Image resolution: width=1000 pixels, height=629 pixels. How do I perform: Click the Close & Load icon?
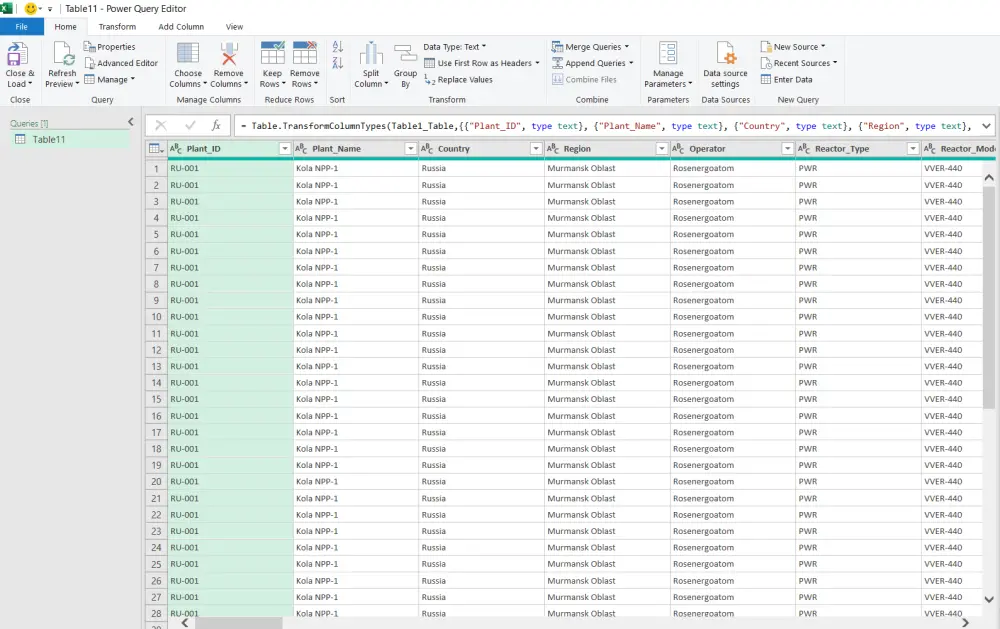pos(17,54)
